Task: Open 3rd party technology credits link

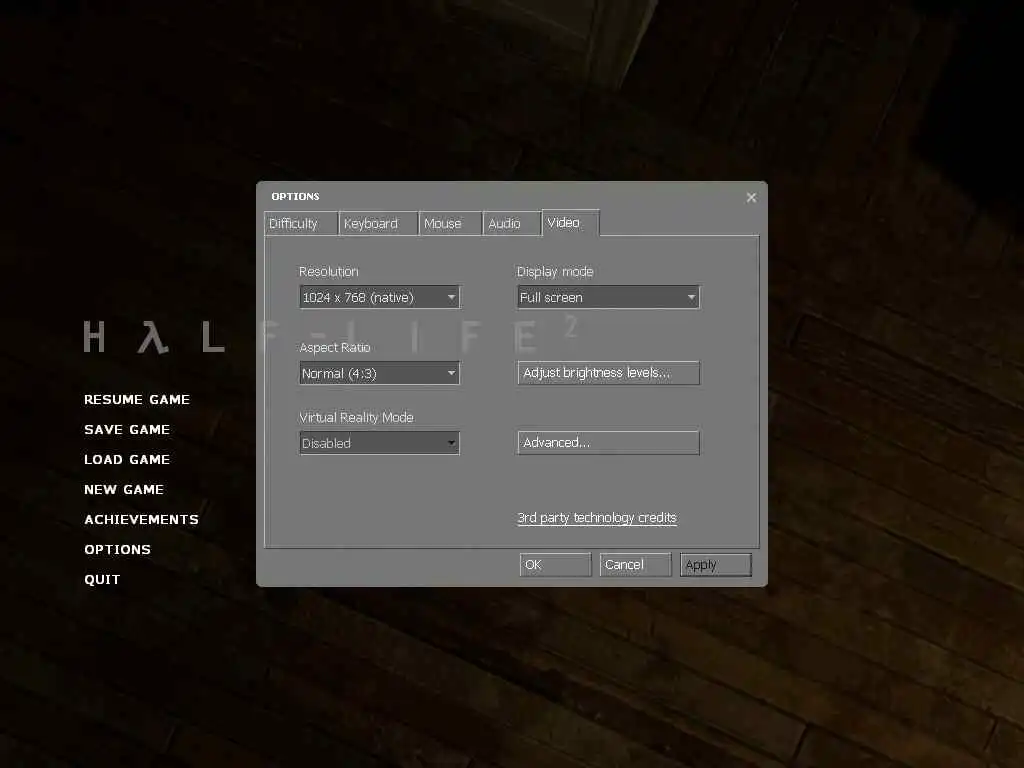Action: click(597, 518)
